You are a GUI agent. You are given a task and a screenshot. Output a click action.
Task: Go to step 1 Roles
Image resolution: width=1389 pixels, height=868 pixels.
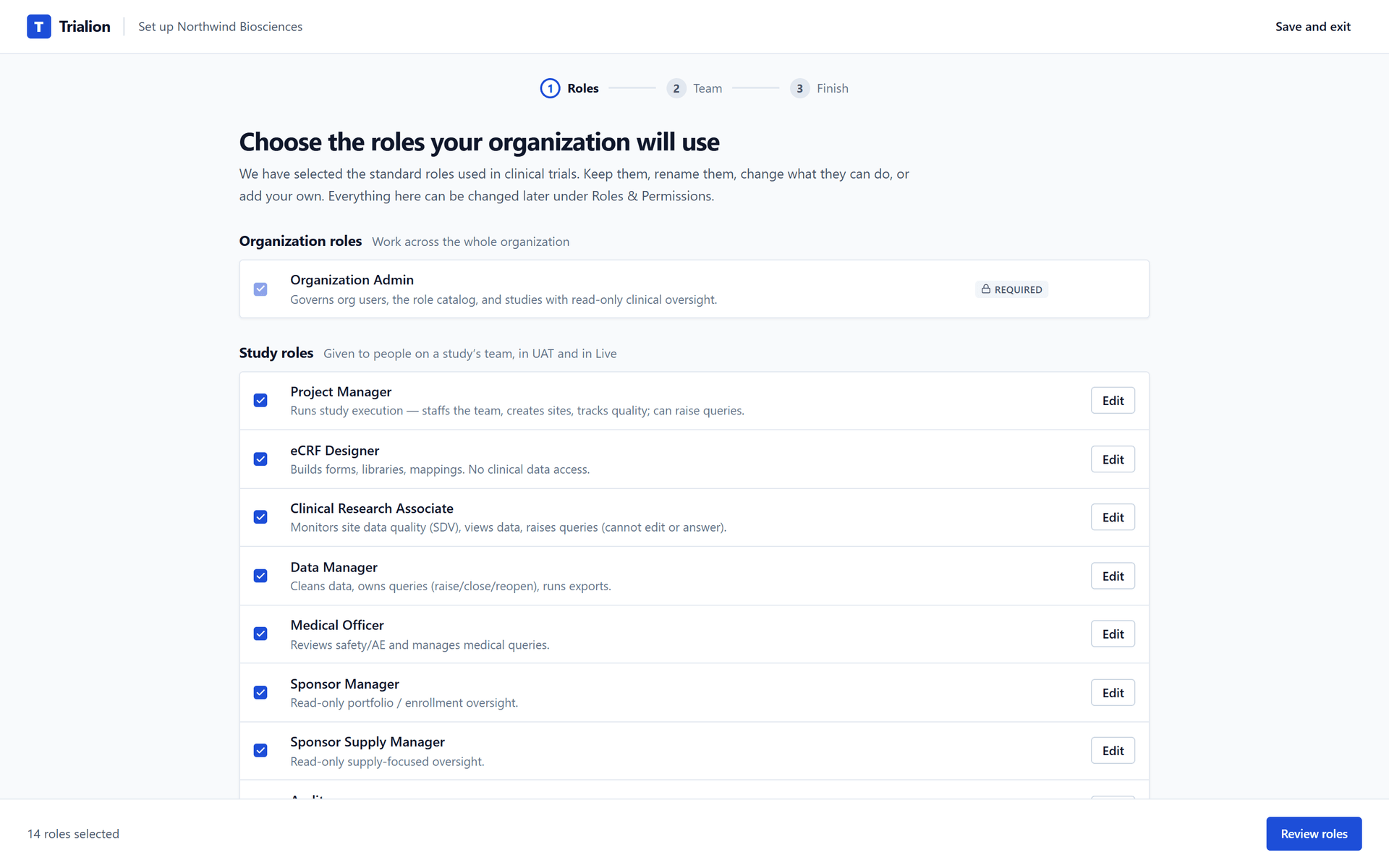click(569, 88)
